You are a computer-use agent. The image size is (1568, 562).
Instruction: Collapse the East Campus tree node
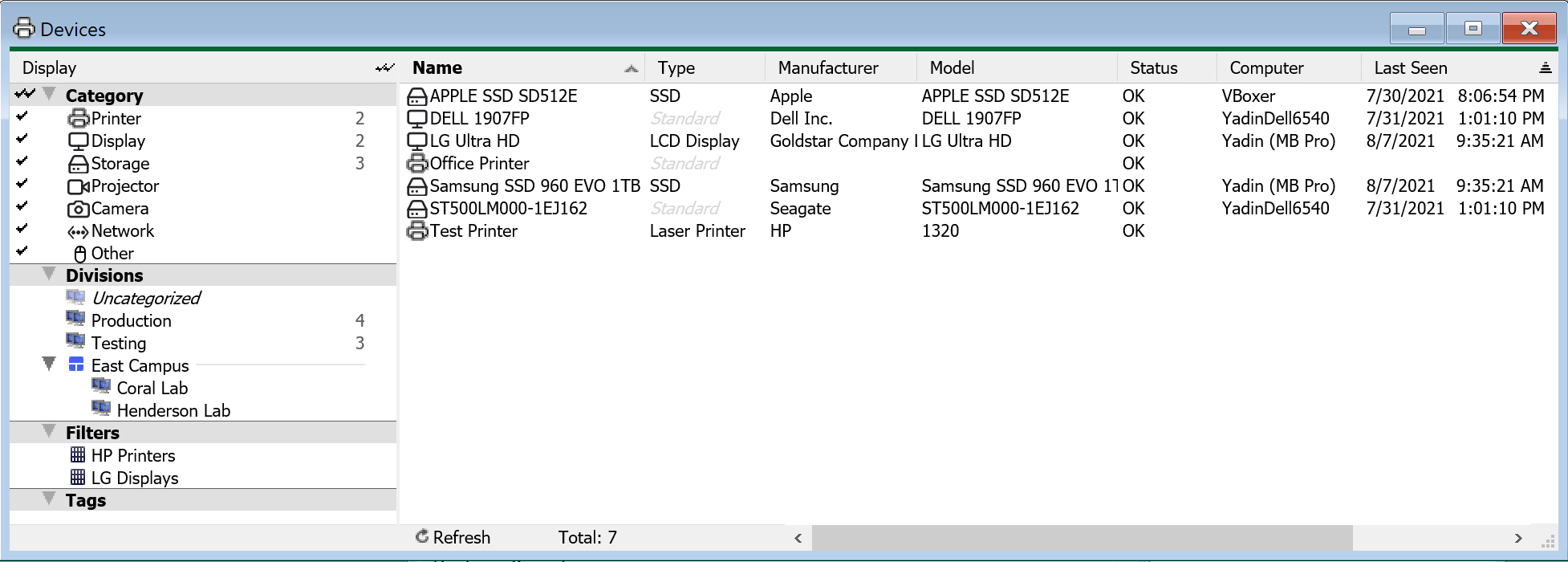pyautogui.click(x=49, y=364)
